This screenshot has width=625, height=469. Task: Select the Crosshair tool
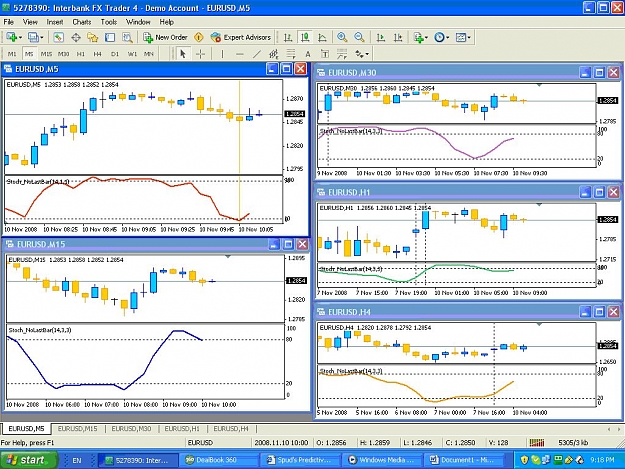(x=200, y=53)
